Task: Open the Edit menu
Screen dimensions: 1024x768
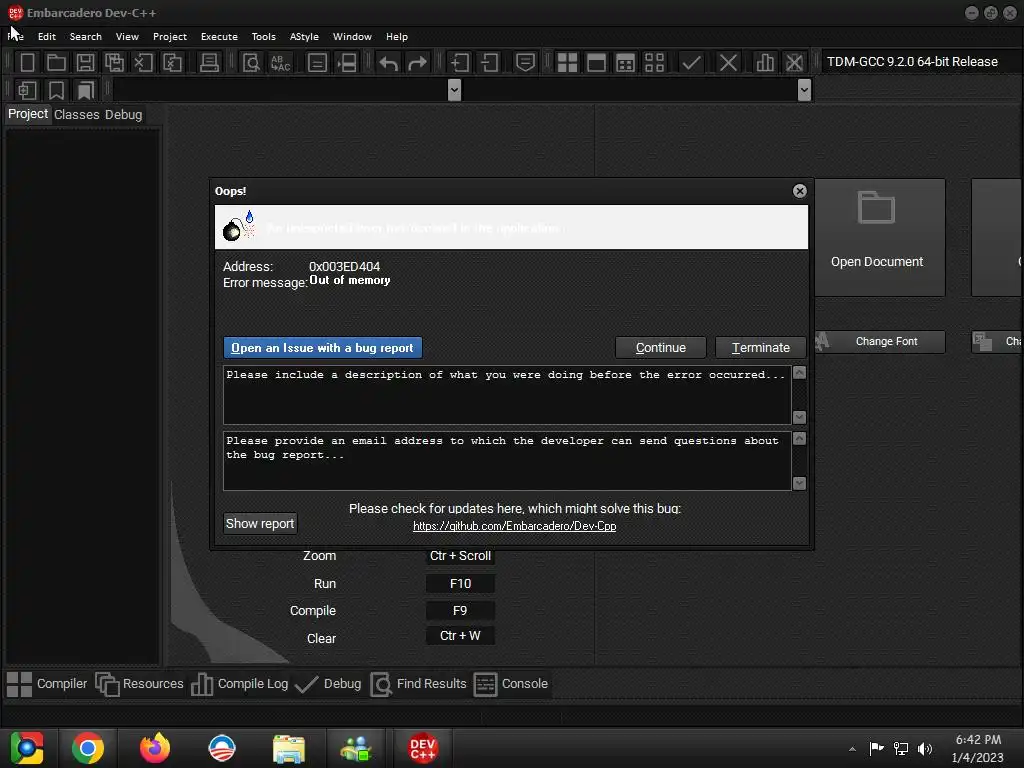Action: (46, 37)
